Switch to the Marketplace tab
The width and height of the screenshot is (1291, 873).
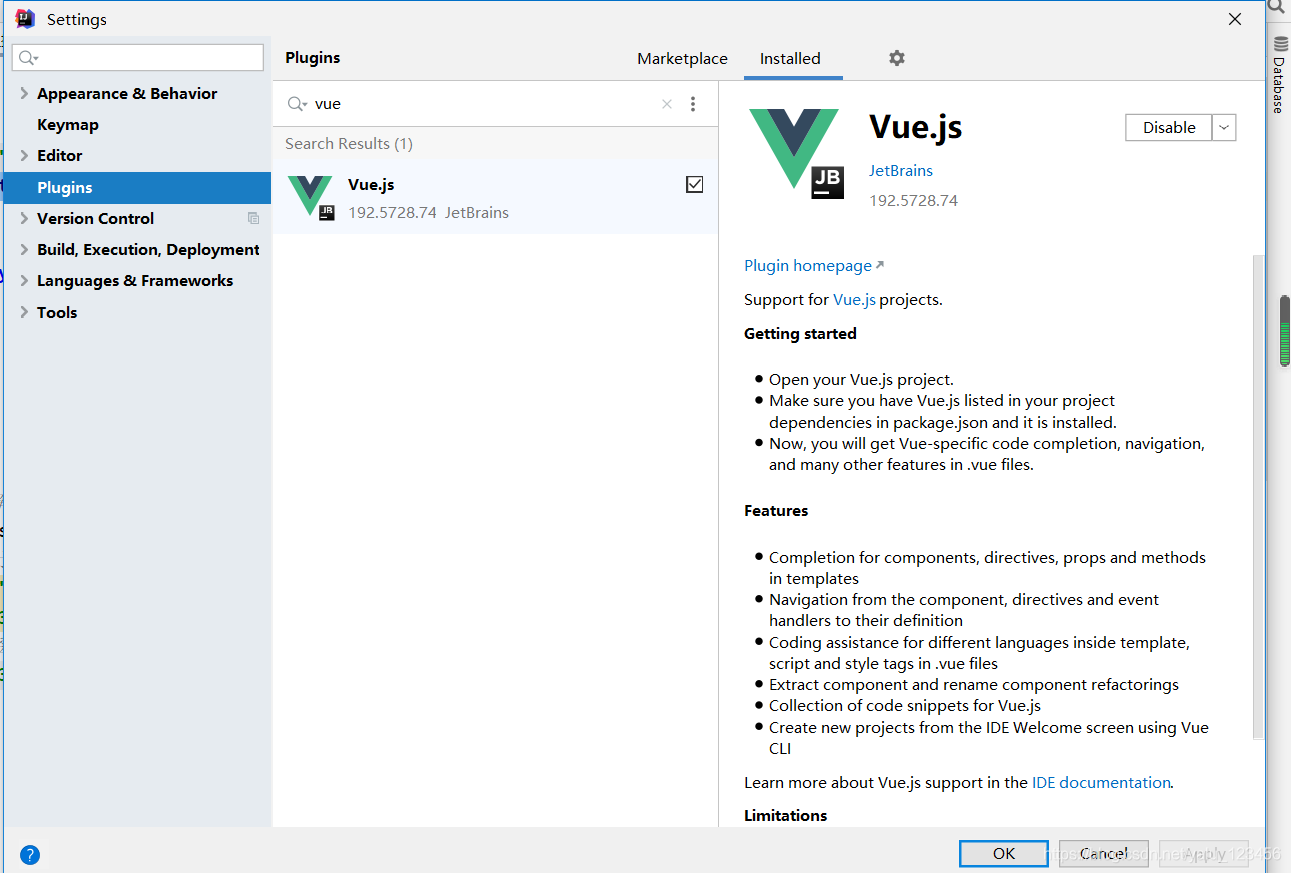click(x=682, y=59)
